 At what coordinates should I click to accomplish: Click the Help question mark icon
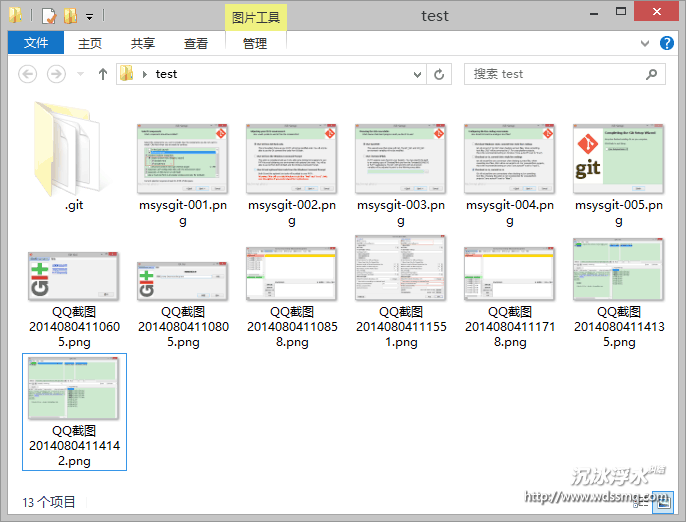(x=667, y=43)
